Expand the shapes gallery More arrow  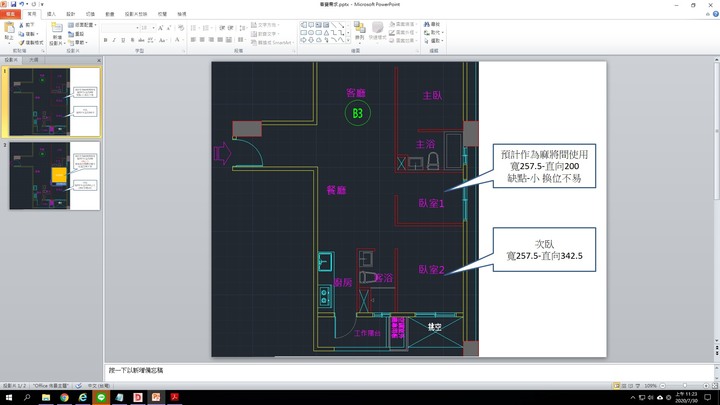pyautogui.click(x=348, y=40)
